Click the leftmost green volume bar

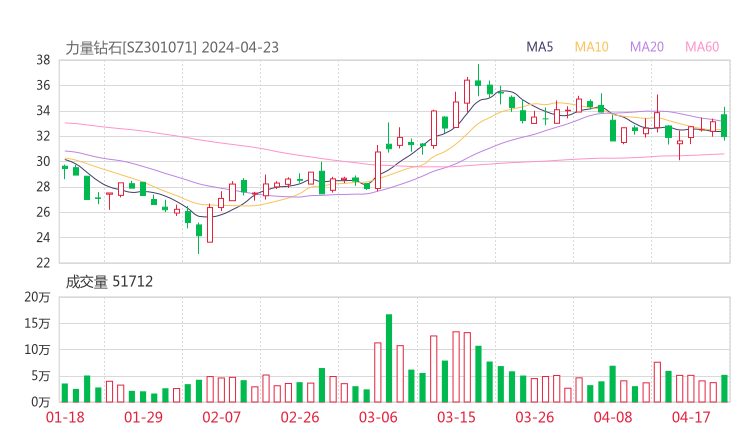[x=65, y=393]
